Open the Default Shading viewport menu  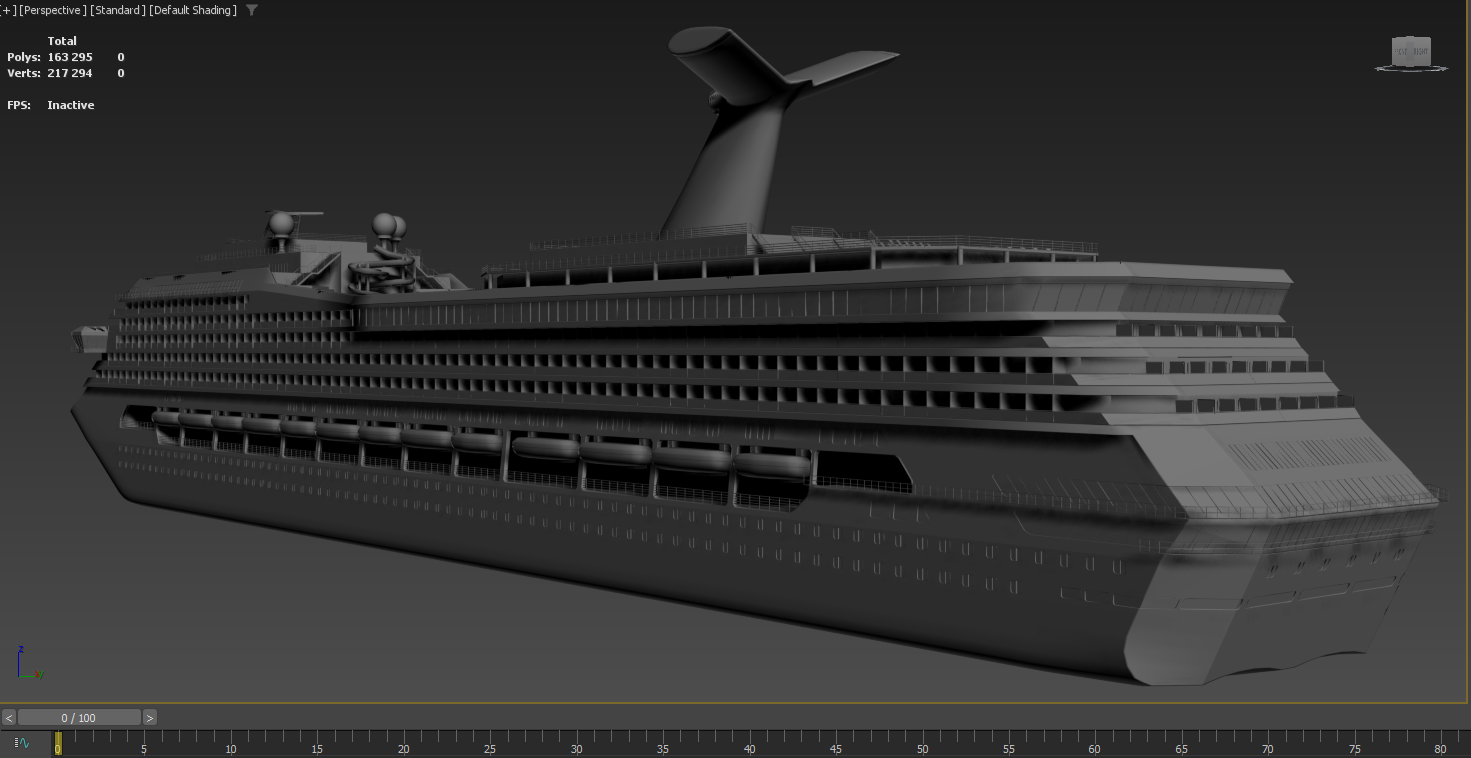pos(193,10)
